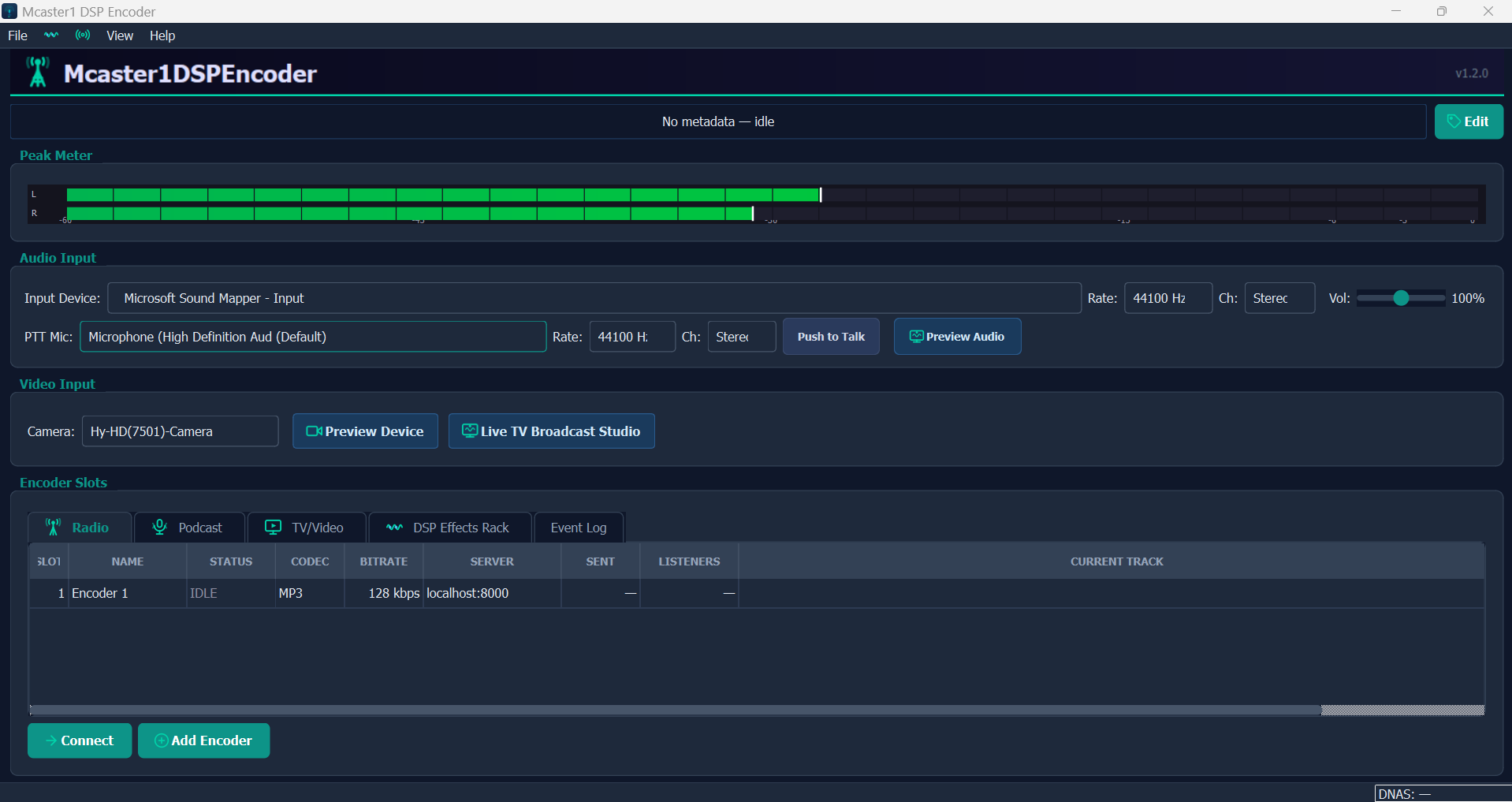Open the DSP Effects Rack tab
This screenshot has height=802, width=1512.
tap(449, 528)
